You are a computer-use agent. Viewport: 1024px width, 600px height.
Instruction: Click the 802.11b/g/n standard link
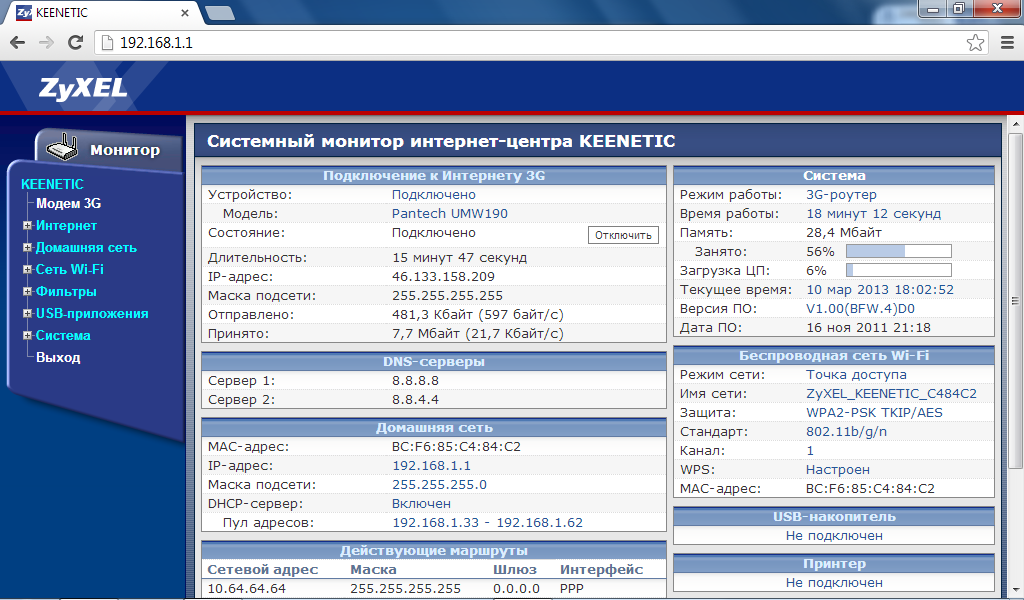846,432
